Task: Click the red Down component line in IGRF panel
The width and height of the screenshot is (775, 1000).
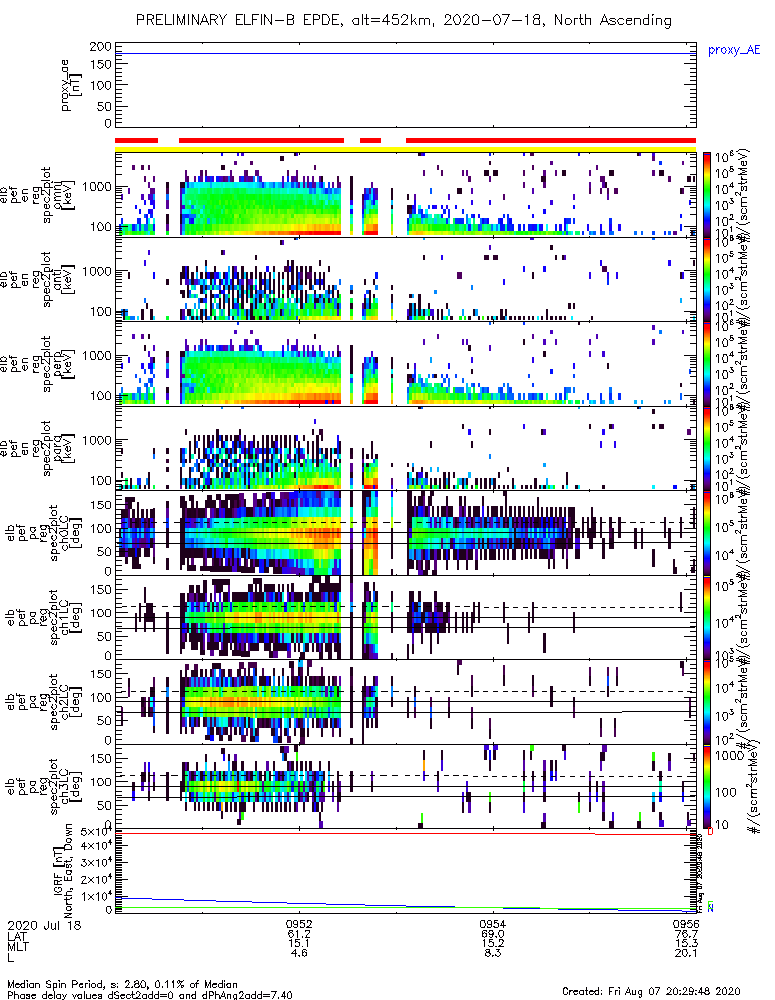Action: [x=405, y=833]
